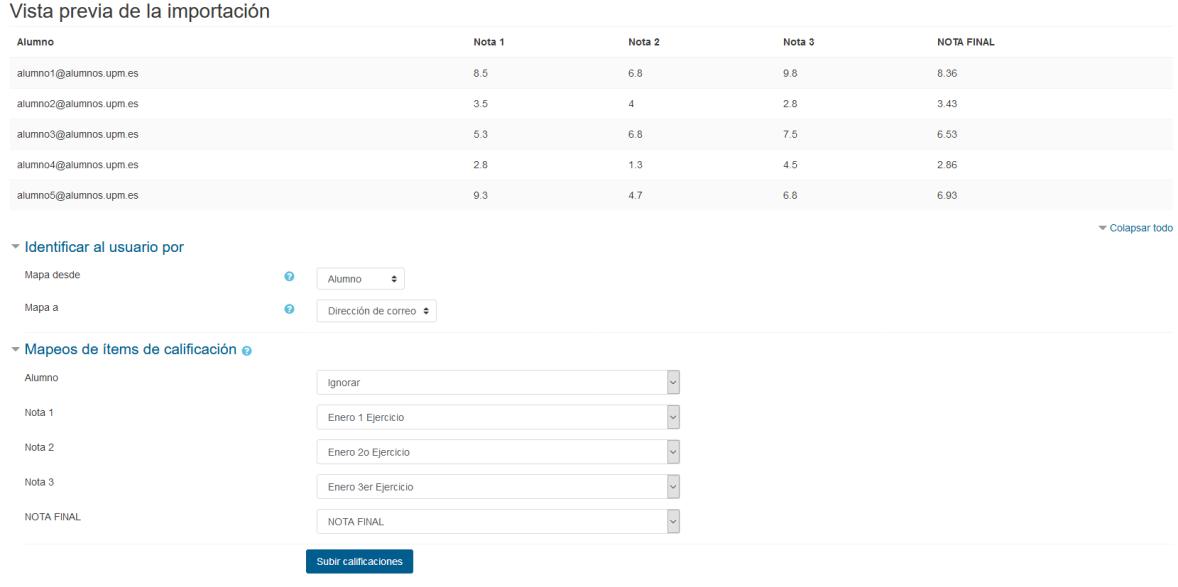Image resolution: width=1178 pixels, height=587 pixels.
Task: Open help icon beside Mapeos de ítems de calificación
Action: [x=247, y=351]
